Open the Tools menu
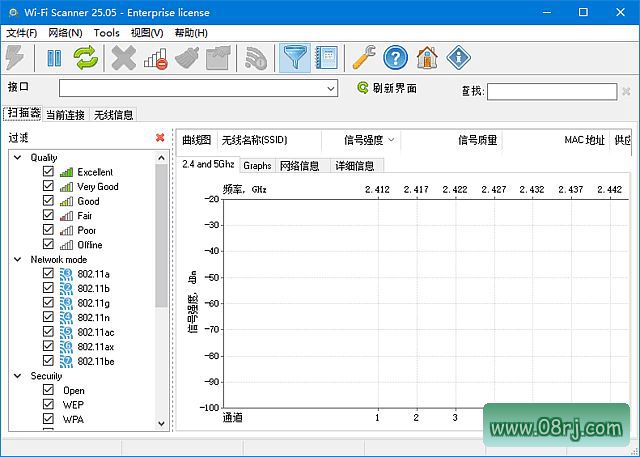640x457 pixels. click(x=106, y=33)
